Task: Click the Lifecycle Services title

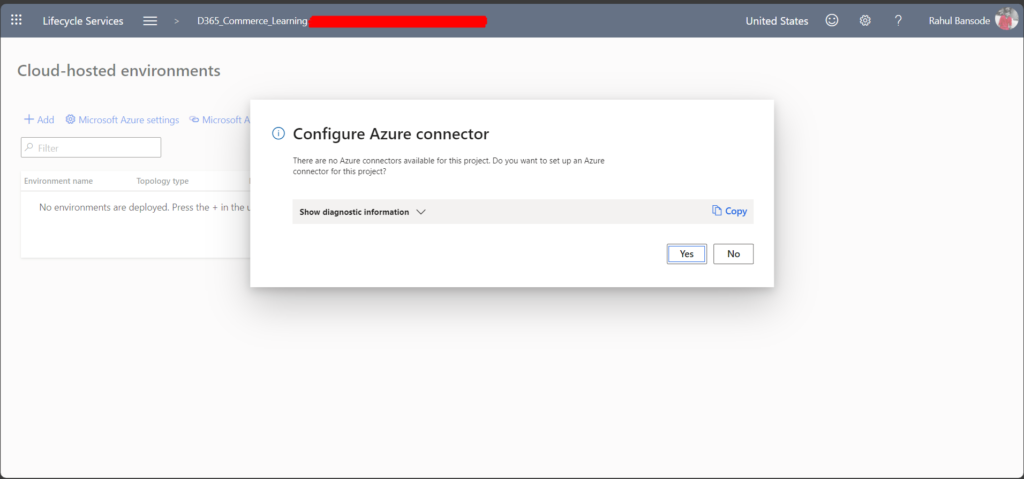Action: pos(83,21)
